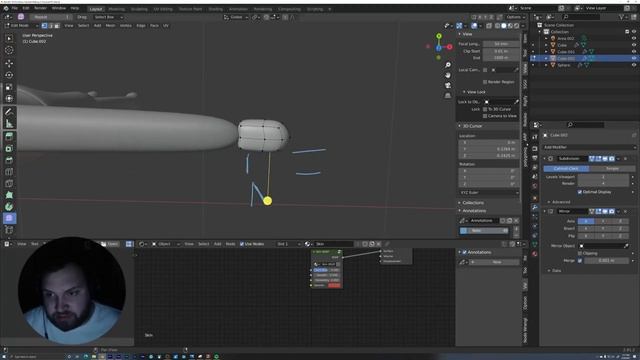Toggle Use Nodes checkbox in node editor
This screenshot has height=360, width=640.
pos(242,244)
